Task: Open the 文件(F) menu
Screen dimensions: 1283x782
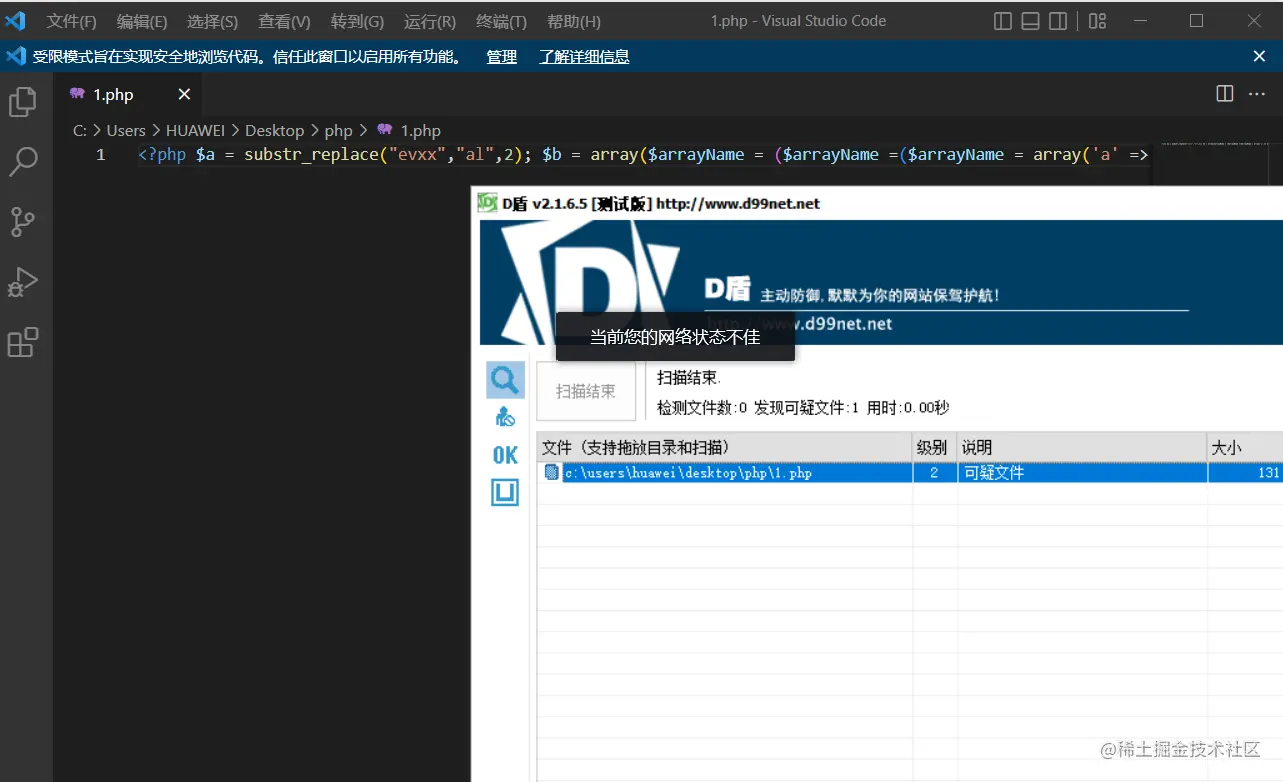Action: 70,20
